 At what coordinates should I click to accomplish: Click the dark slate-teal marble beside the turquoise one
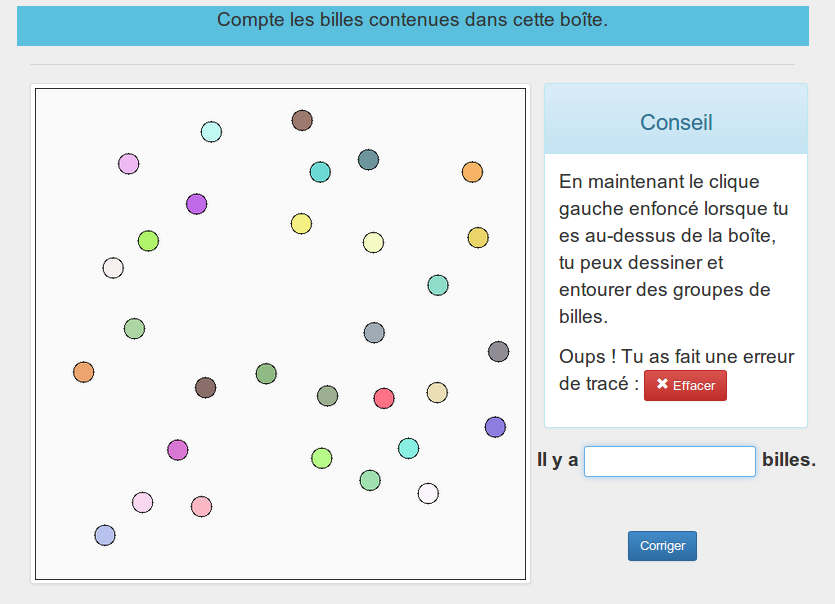[x=368, y=159]
